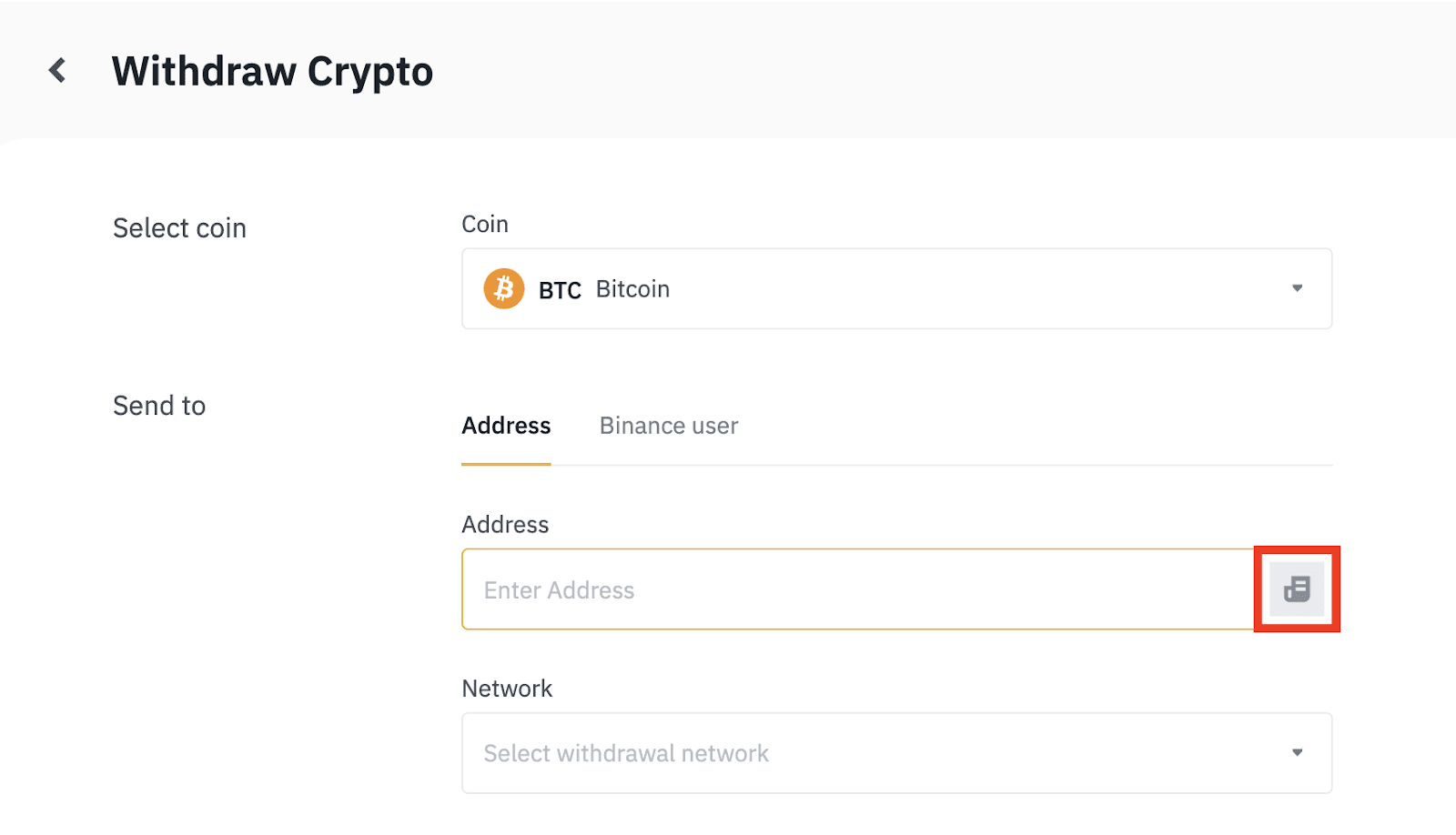Click the Select withdrawal network placeholder text
Image resolution: width=1456 pixels, height=835 pixels.
626,753
